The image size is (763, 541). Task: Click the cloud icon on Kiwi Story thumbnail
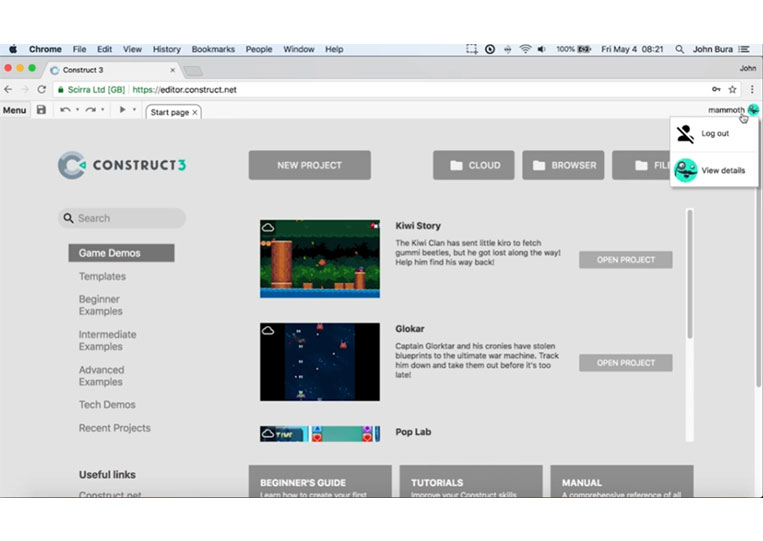(x=268, y=227)
